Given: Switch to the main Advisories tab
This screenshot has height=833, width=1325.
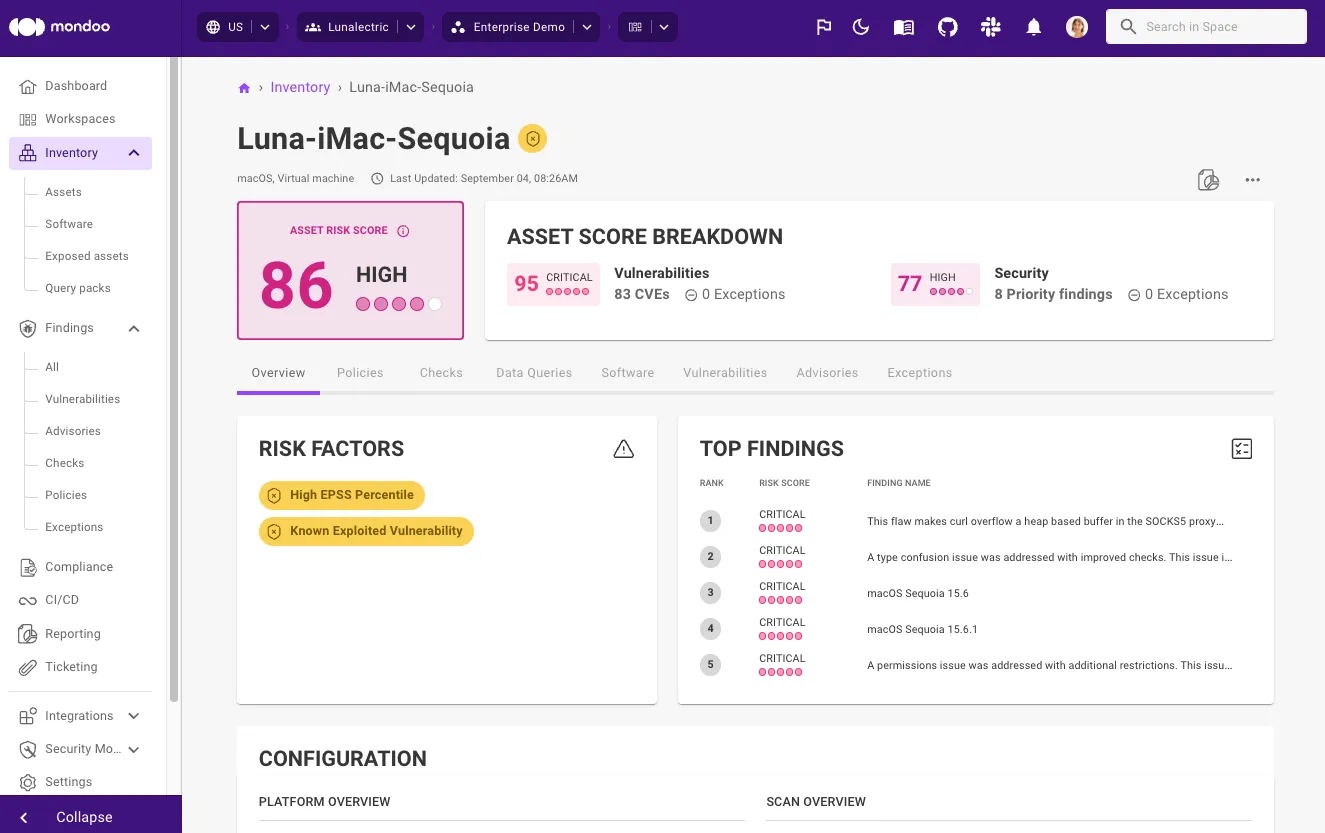Looking at the screenshot, I should pyautogui.click(x=827, y=373).
